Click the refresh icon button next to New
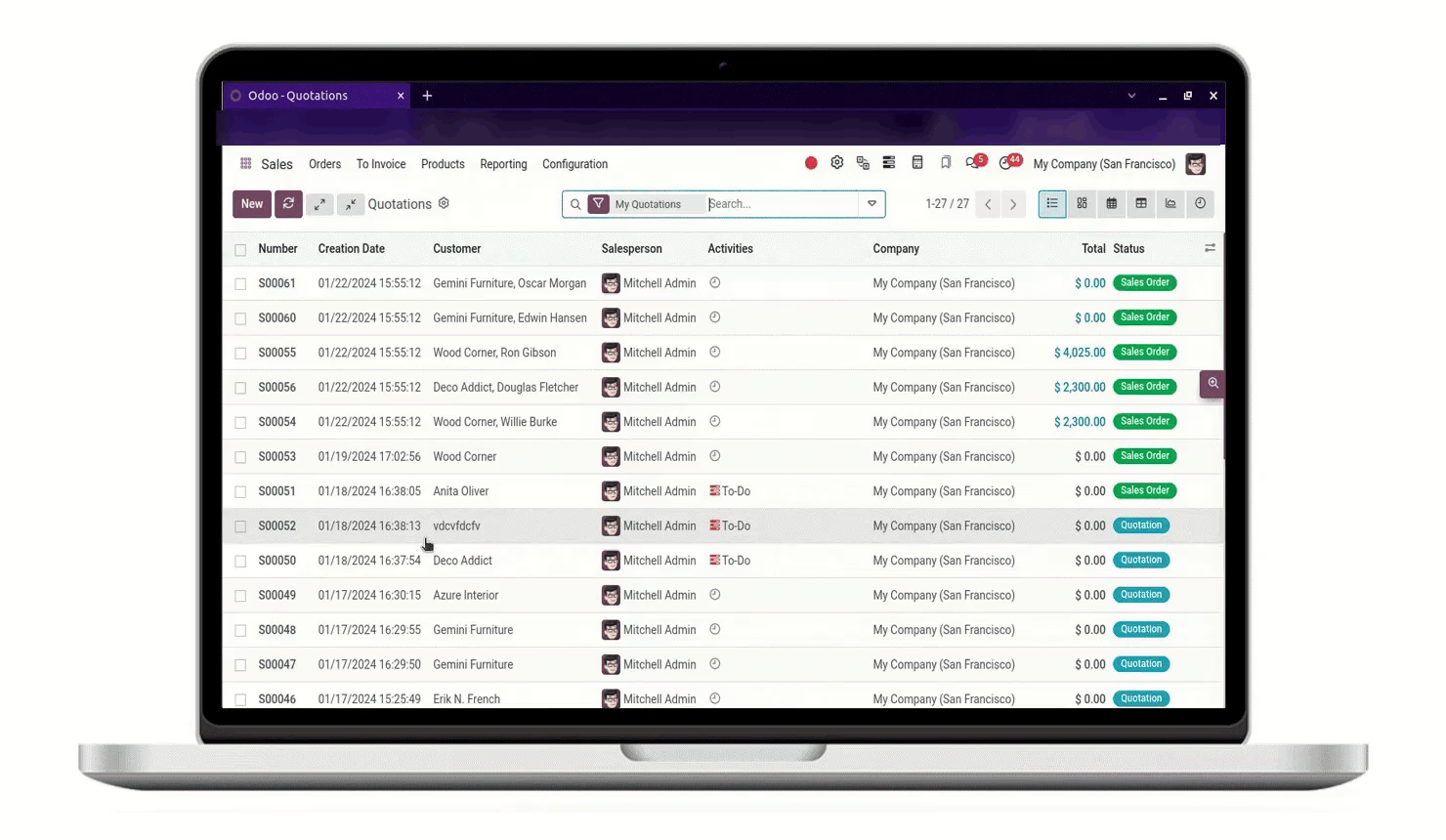Screen dimensions: 1446x840 pos(288,204)
